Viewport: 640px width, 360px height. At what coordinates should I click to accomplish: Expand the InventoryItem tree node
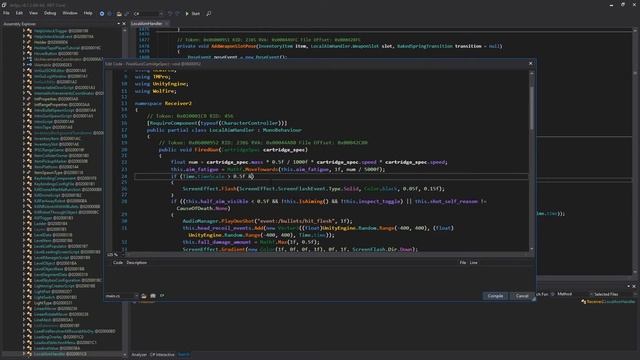click(24, 138)
